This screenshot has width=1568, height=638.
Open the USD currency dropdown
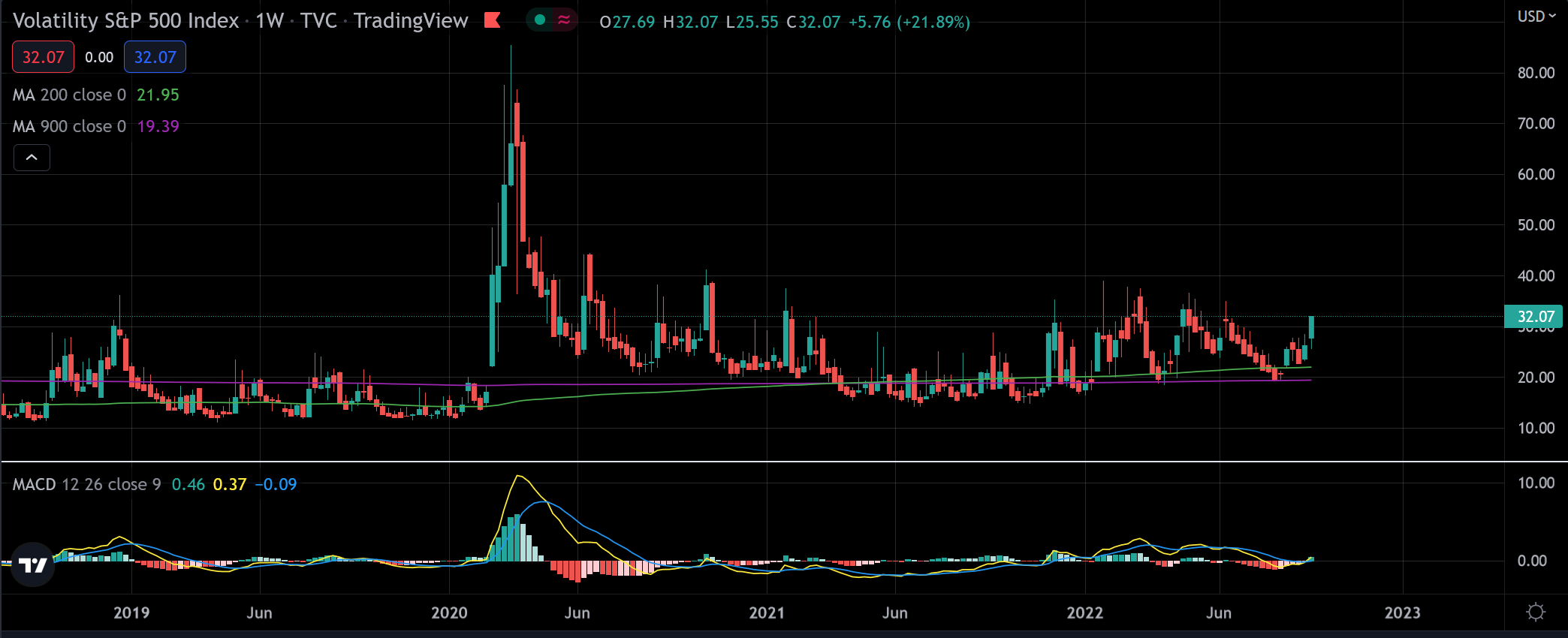point(1536,17)
